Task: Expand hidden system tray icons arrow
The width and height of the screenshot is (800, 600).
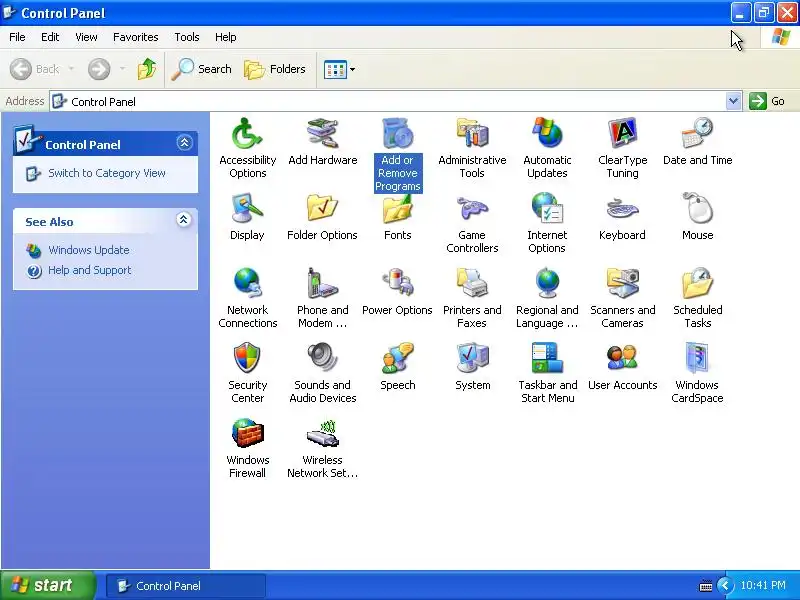Action: (724, 585)
